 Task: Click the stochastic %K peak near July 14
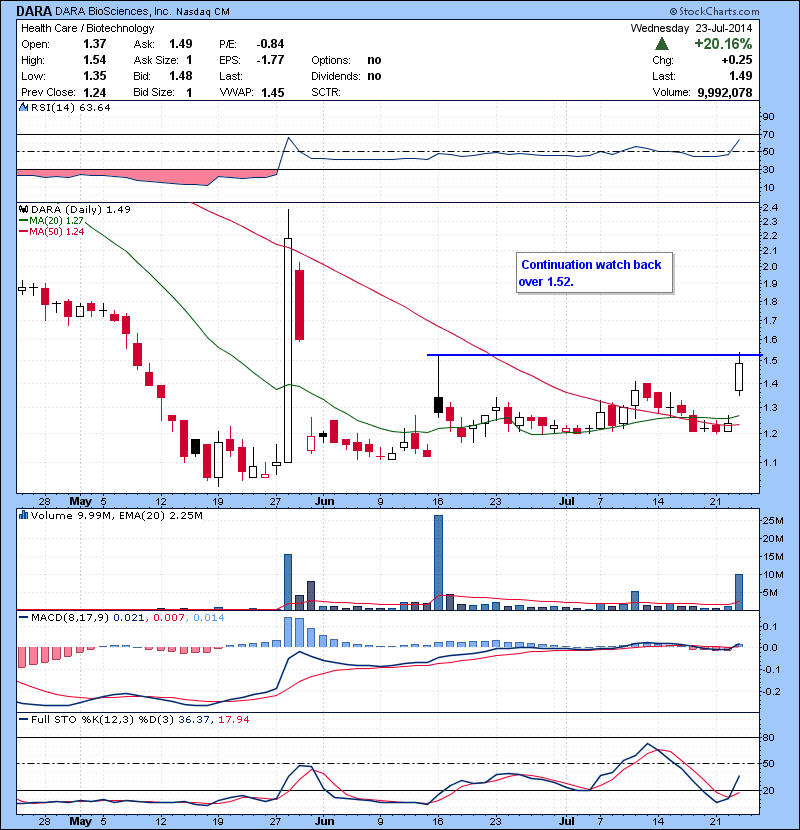647,744
